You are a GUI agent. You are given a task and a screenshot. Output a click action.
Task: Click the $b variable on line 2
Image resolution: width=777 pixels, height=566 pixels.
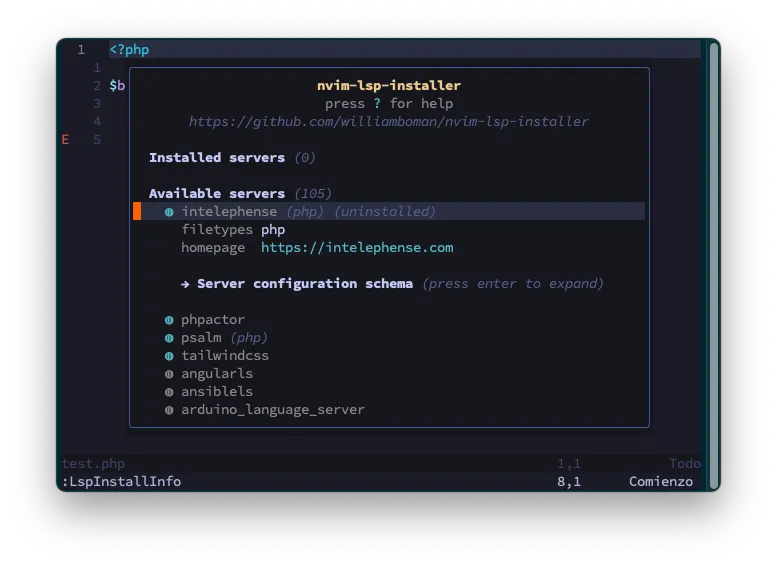coord(117,85)
